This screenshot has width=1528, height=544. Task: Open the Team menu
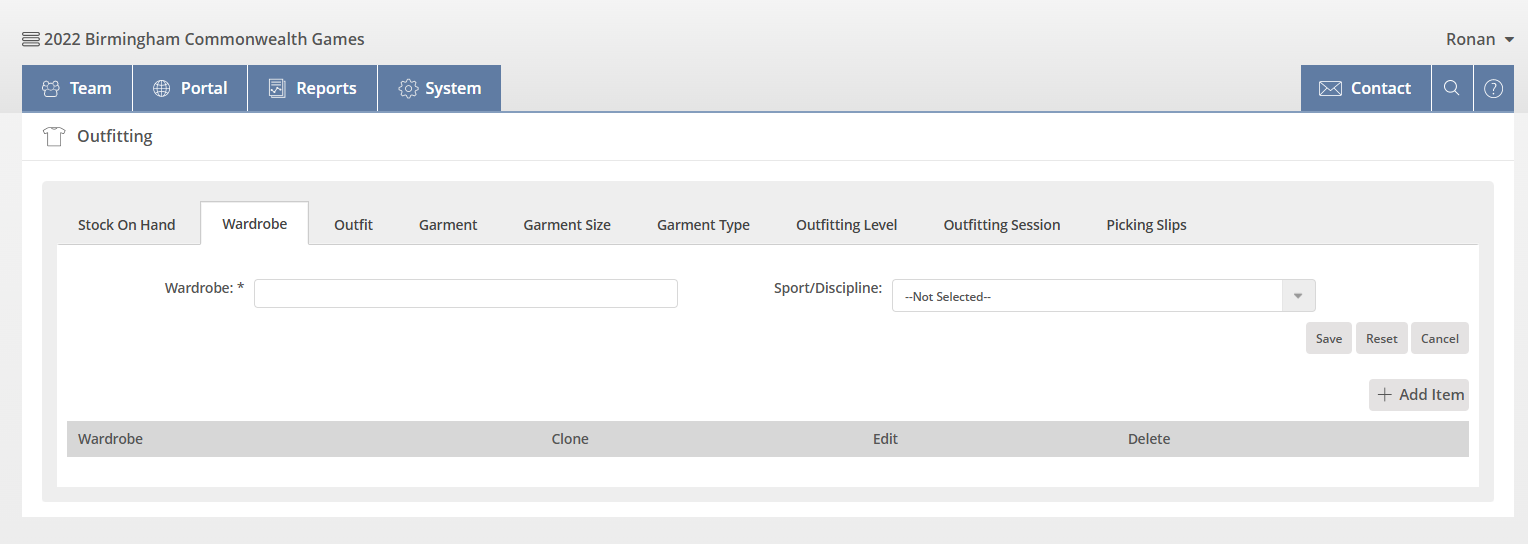(77, 88)
